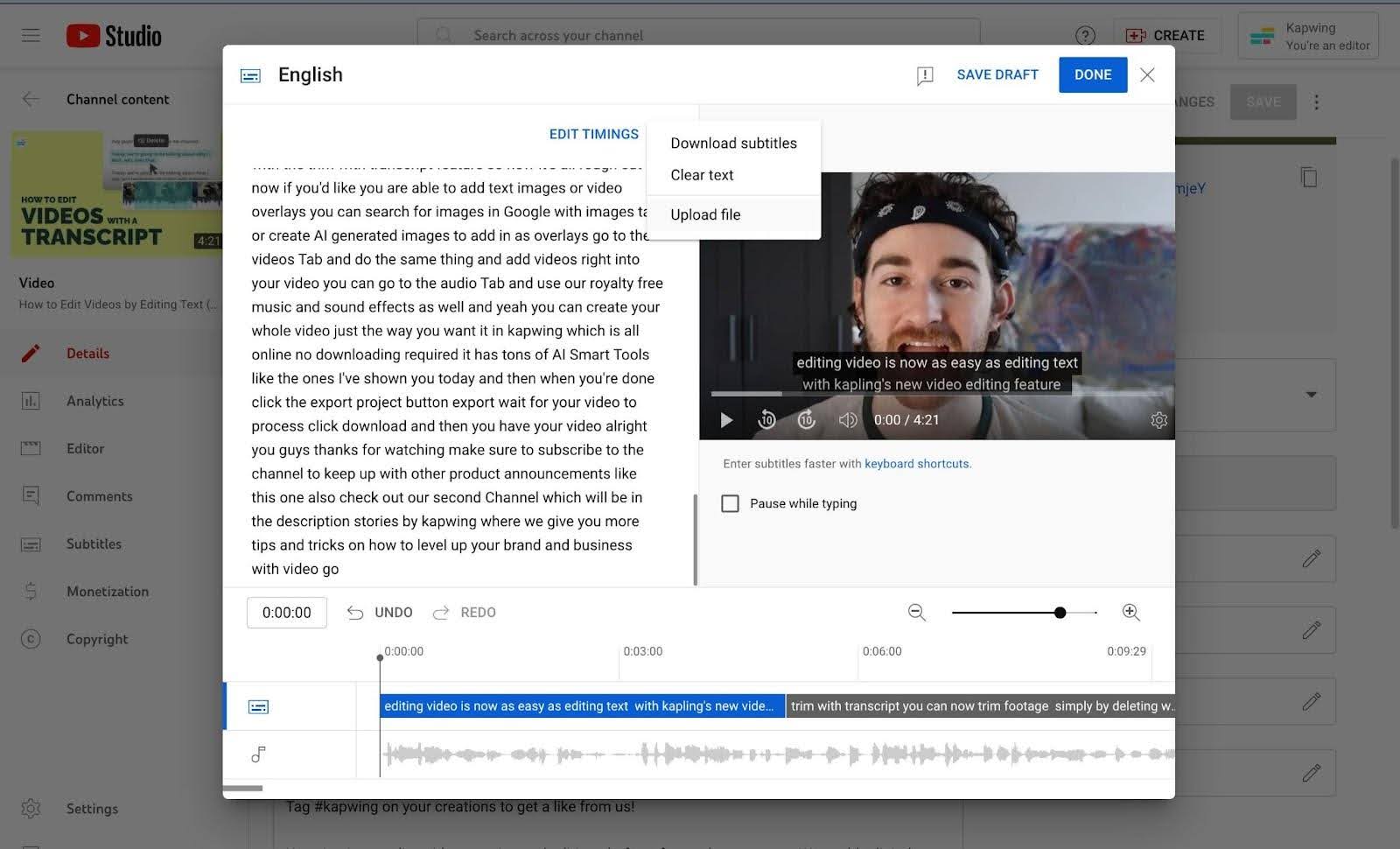1400x849 pixels.
Task: Open the CREATE button
Action: pos(1165,36)
